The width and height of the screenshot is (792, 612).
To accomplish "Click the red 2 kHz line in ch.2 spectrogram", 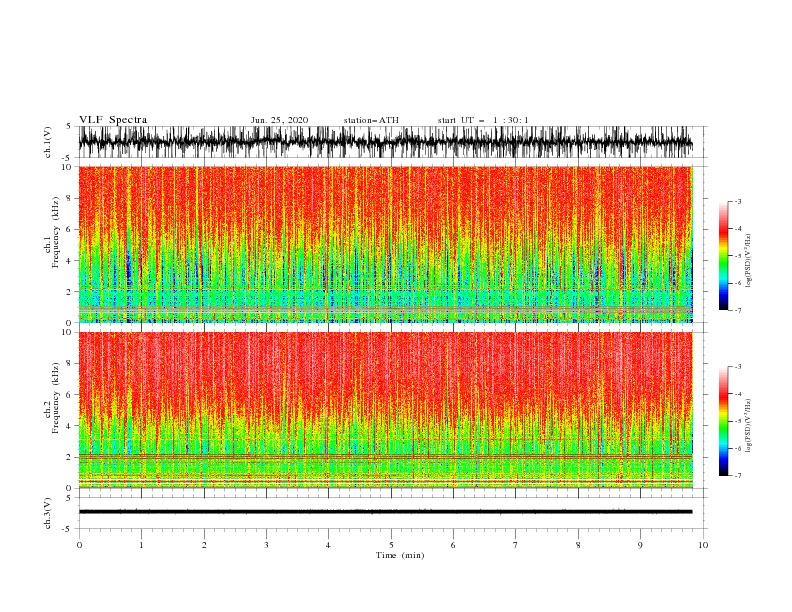I will coord(385,456).
